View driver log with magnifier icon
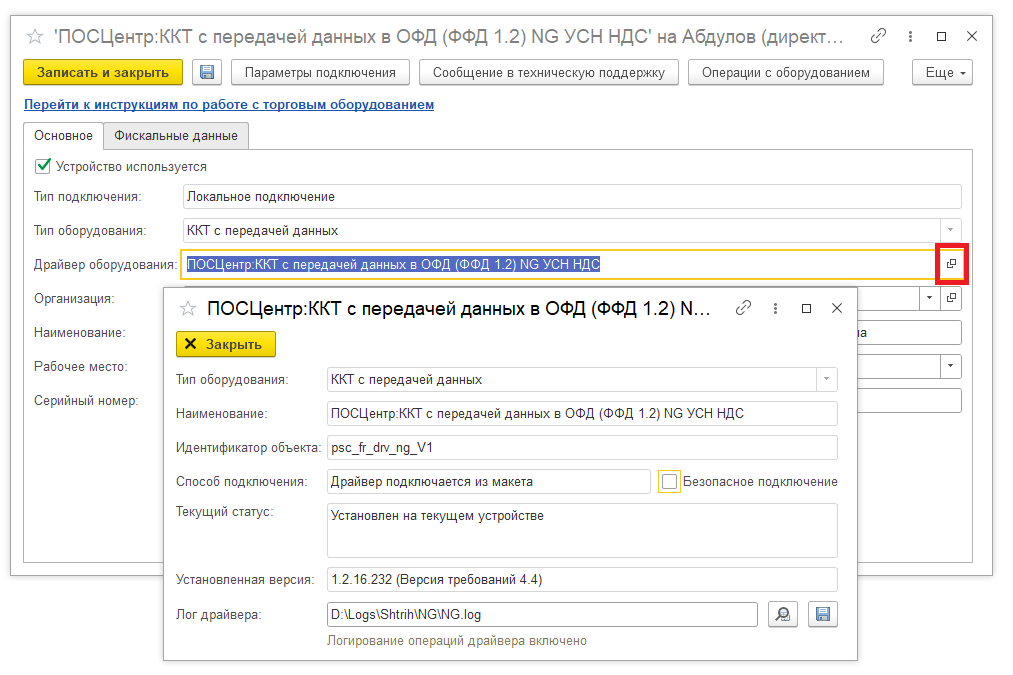This screenshot has height=675, width=1013. [x=783, y=614]
